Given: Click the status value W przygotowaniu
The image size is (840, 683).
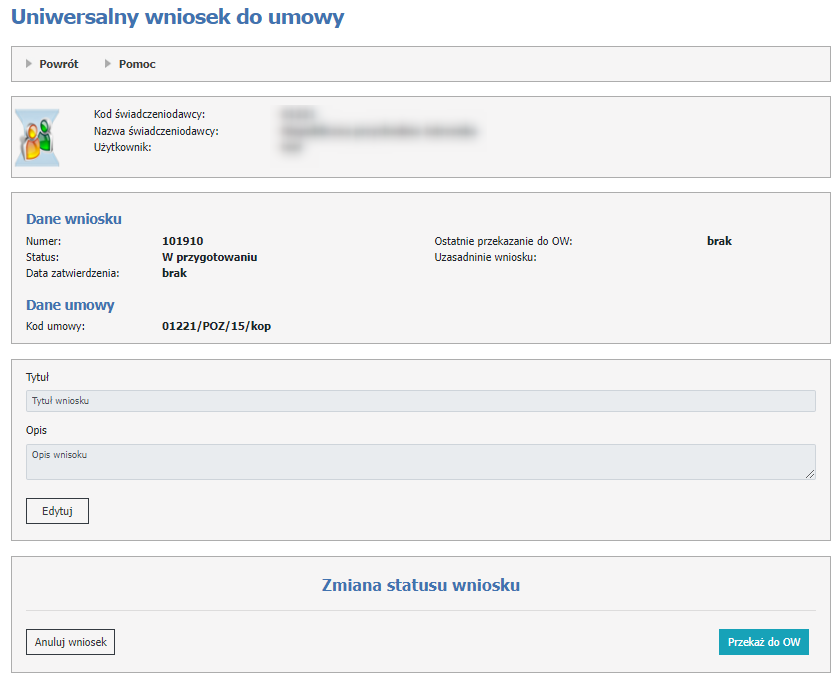Looking at the screenshot, I should tap(209, 257).
